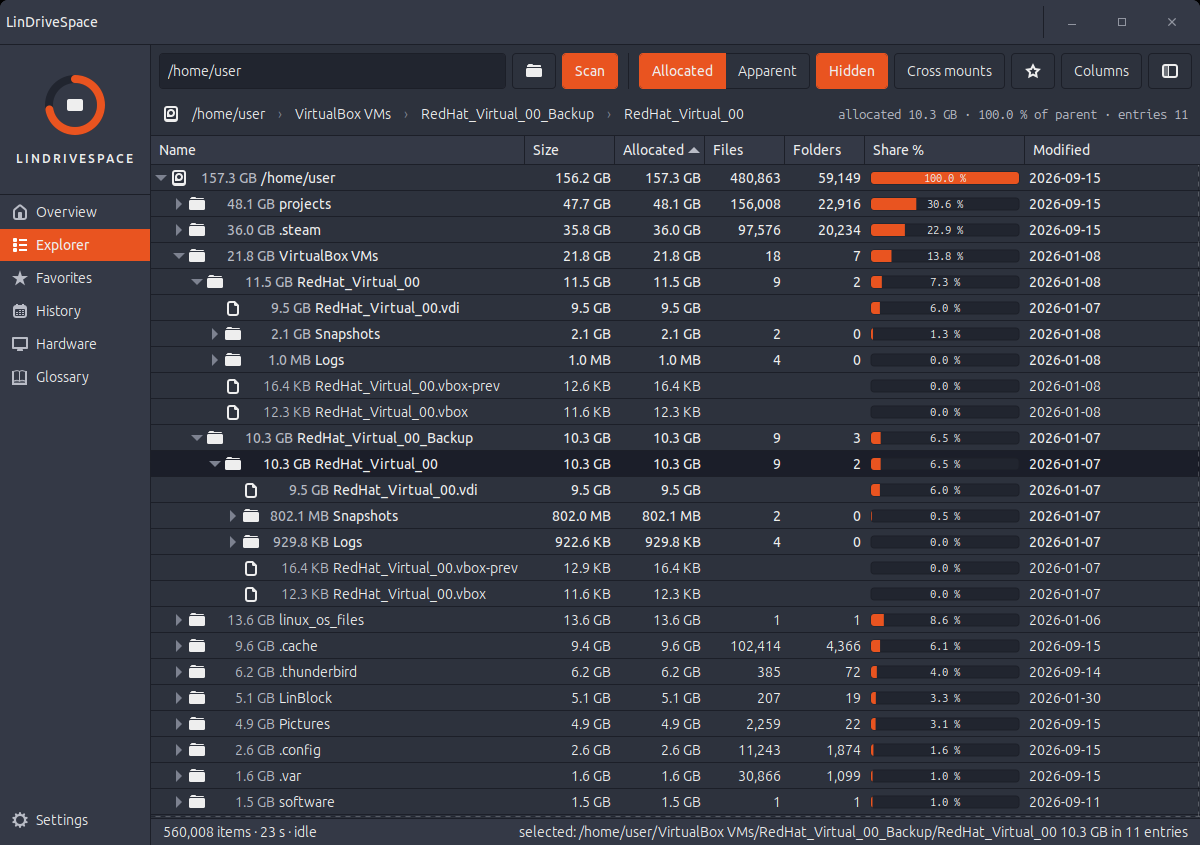Edit the /home/user path field
This screenshot has height=845, width=1200.
333,71
